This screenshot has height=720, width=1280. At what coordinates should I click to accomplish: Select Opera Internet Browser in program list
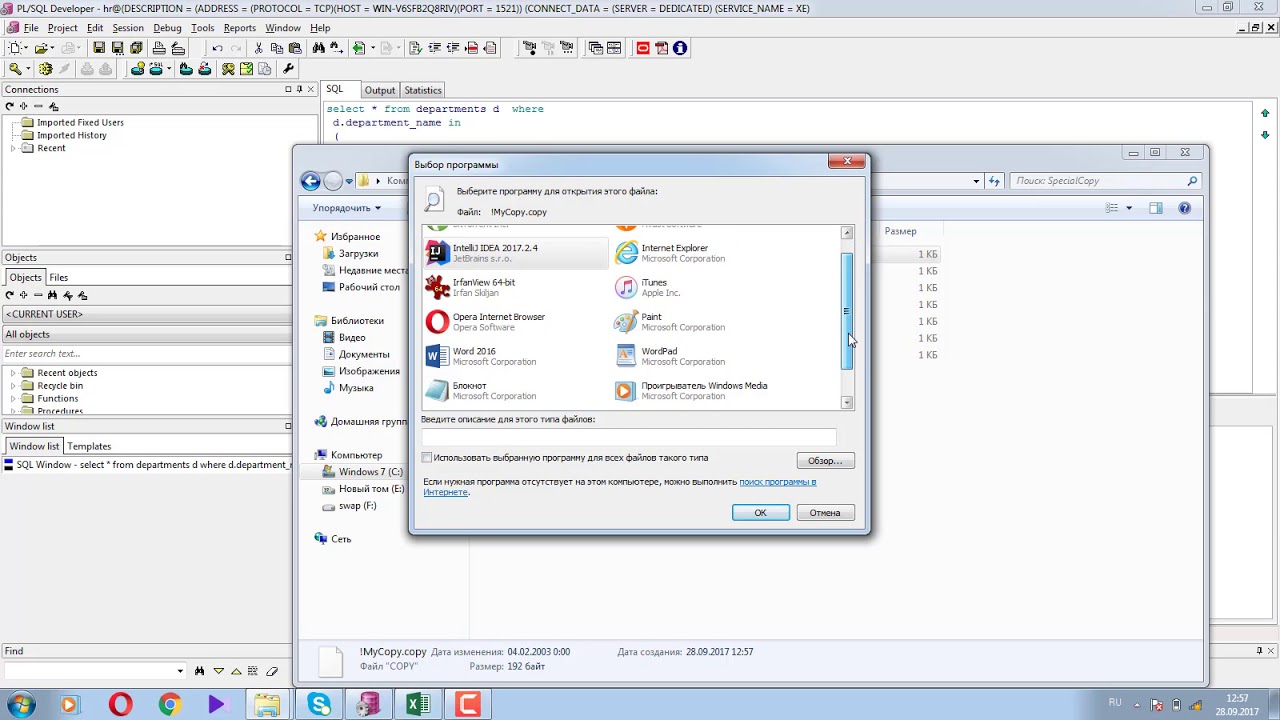(515, 322)
